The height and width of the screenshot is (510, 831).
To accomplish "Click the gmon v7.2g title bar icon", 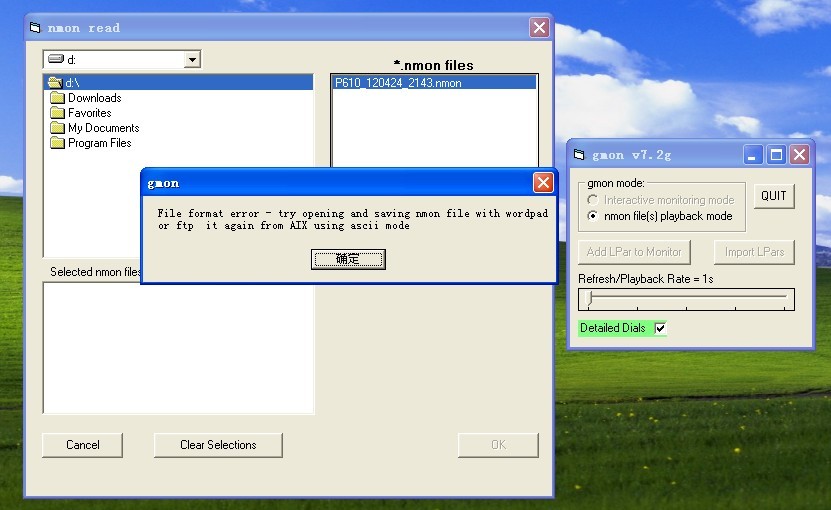I will pos(579,155).
